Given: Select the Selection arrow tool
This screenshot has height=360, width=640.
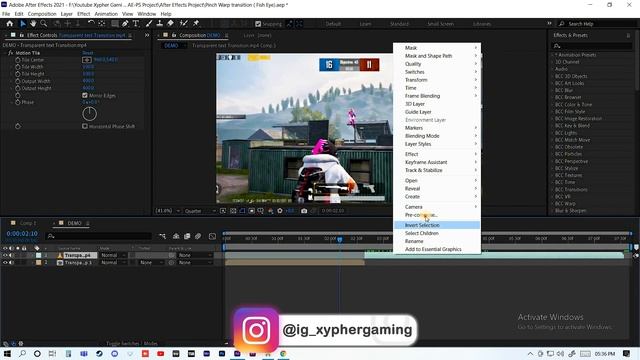Looking at the screenshot, I should coord(23,24).
